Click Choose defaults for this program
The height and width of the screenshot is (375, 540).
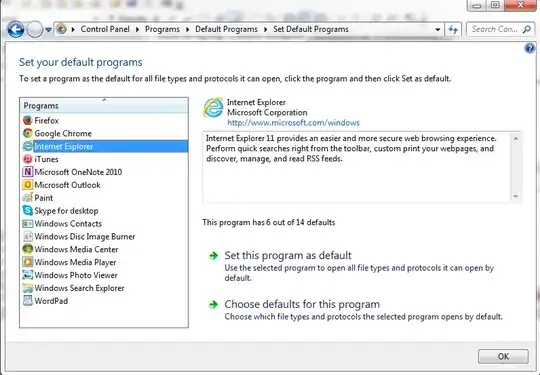(x=302, y=304)
